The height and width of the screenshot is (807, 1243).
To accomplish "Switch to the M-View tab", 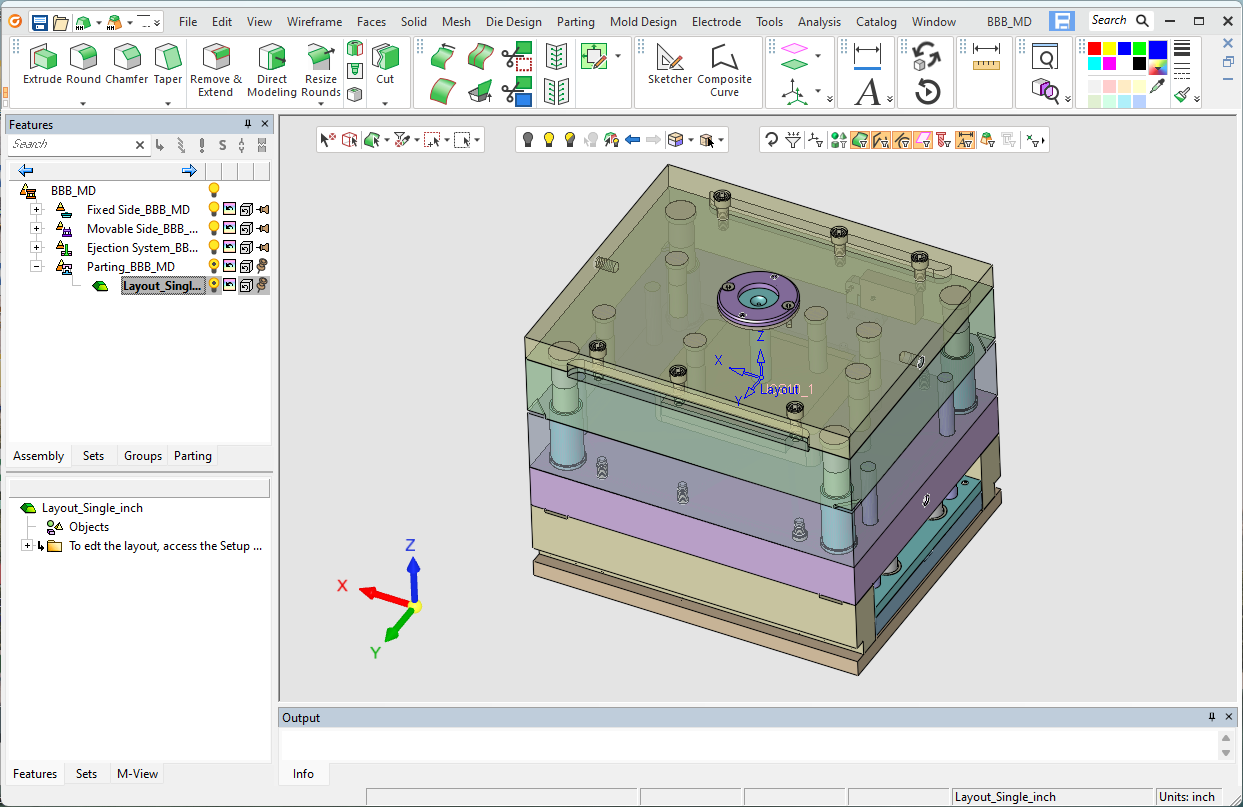I will tap(136, 774).
